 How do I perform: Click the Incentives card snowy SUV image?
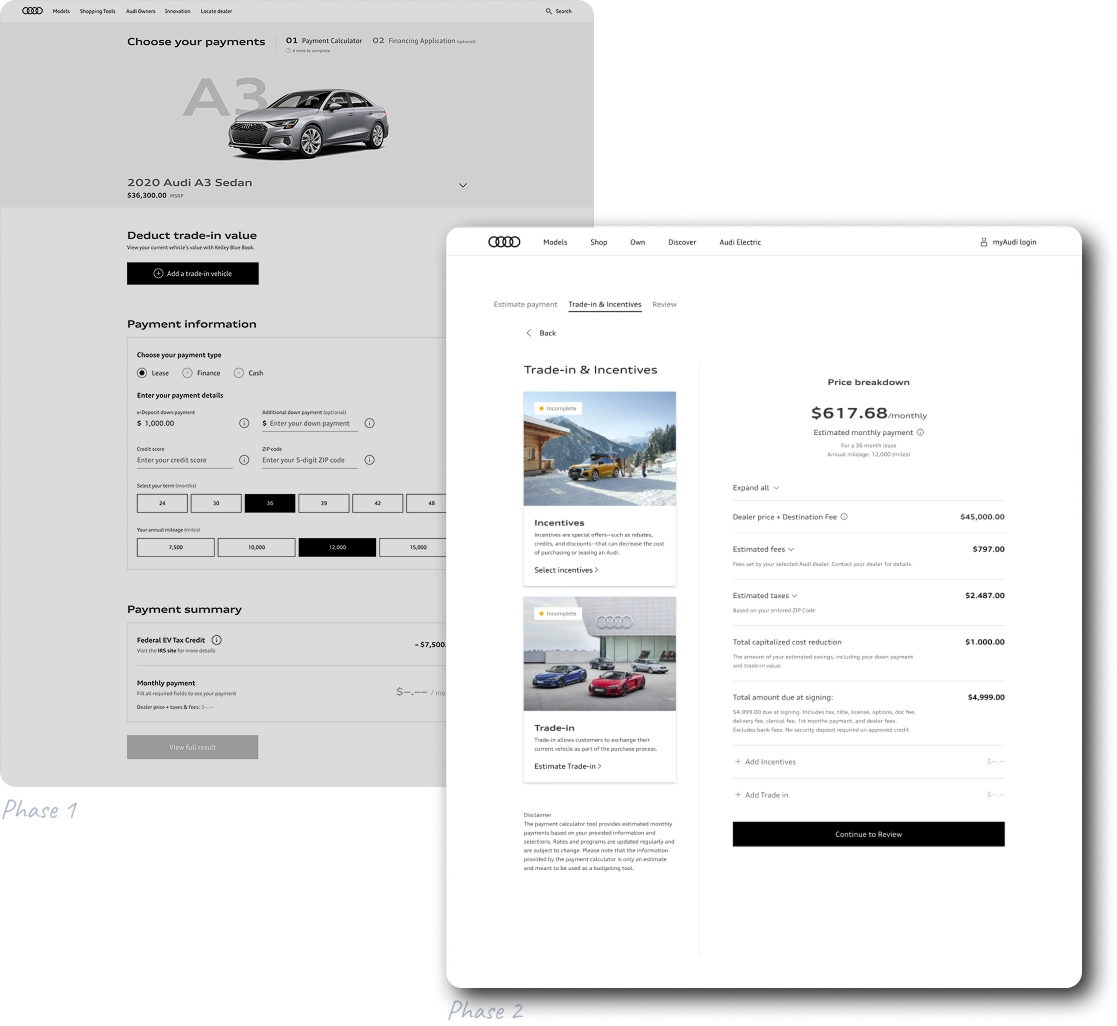[x=600, y=448]
